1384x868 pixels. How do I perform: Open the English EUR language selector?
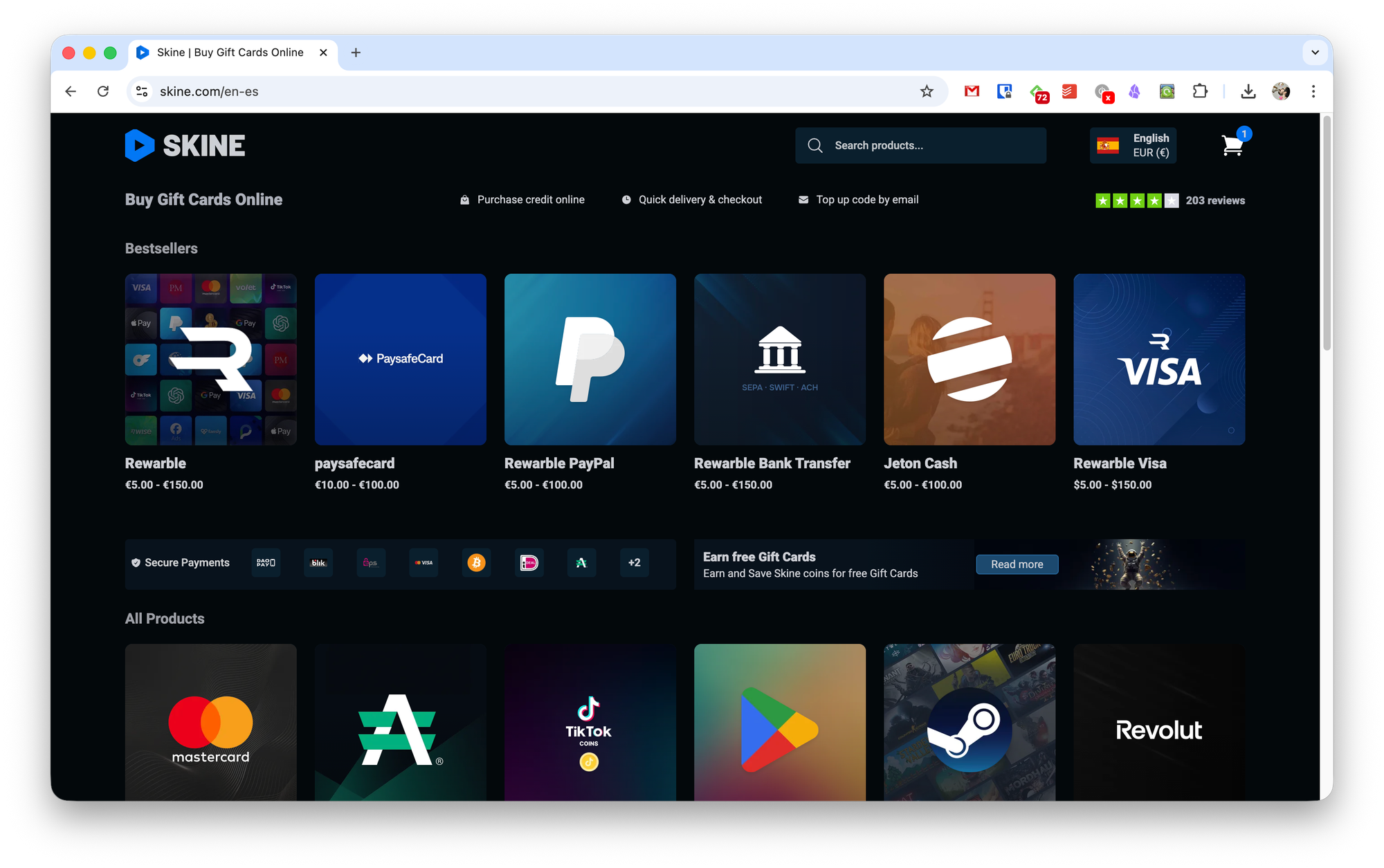click(1133, 145)
